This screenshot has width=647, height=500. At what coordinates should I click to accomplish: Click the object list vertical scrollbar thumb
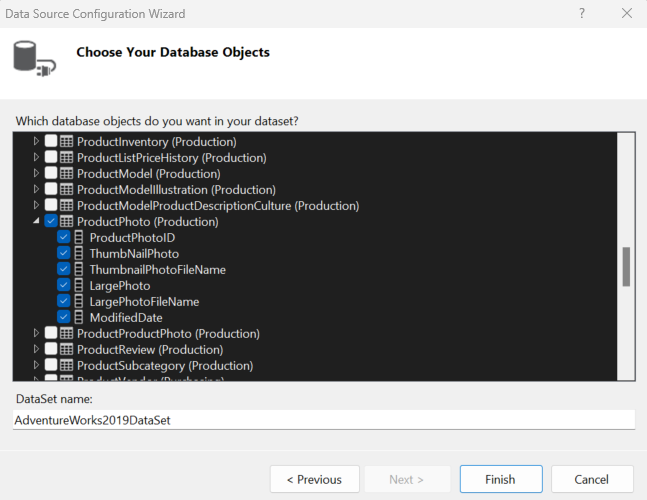click(627, 266)
